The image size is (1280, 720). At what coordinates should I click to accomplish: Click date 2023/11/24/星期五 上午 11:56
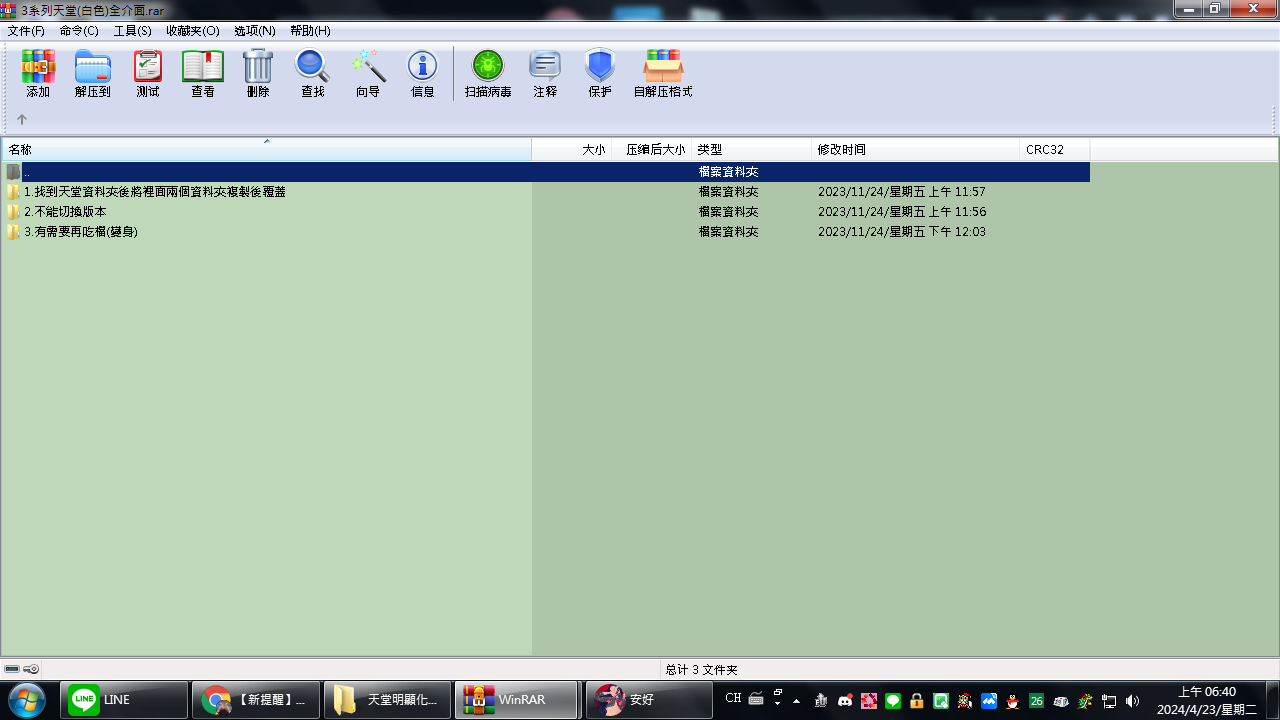tap(902, 212)
